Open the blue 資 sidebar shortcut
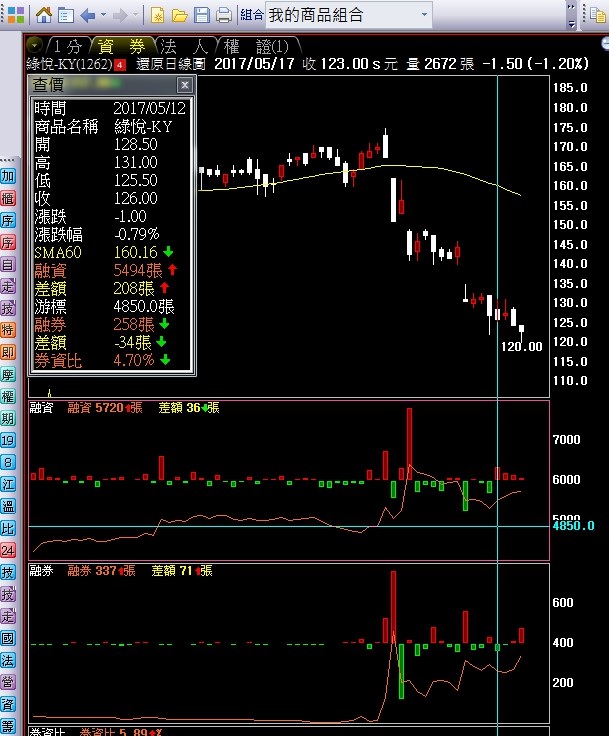The image size is (609, 736). [8, 704]
